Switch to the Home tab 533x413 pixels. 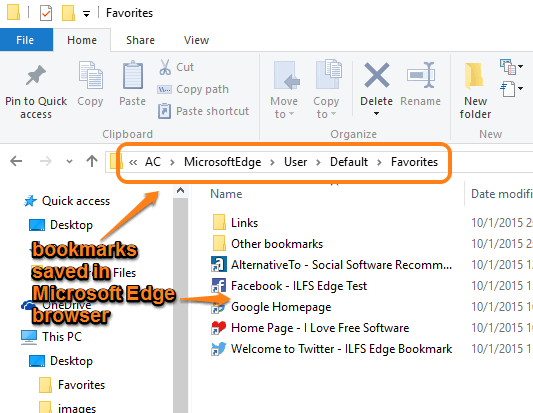[x=82, y=40]
